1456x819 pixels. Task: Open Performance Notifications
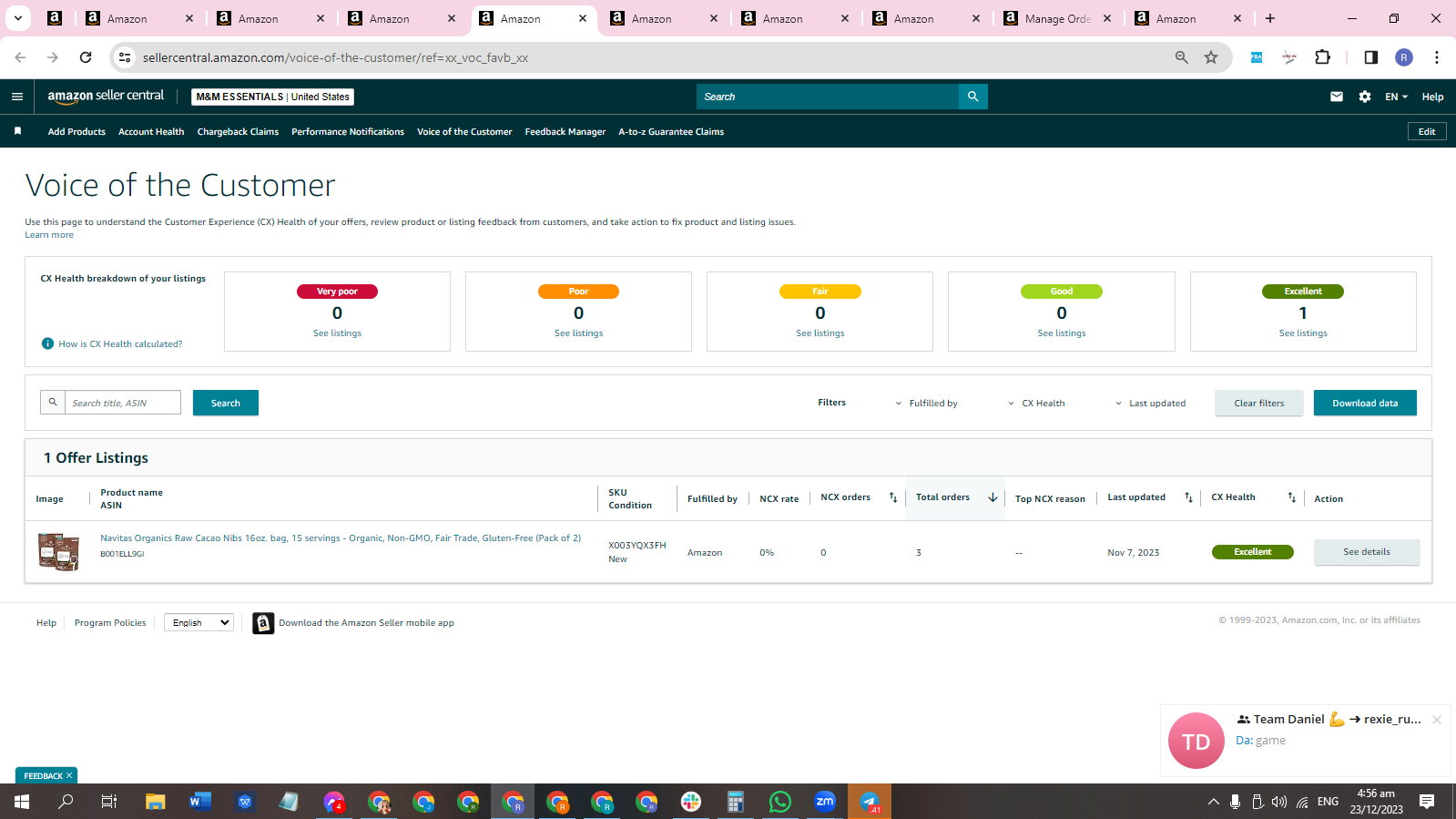coord(348,131)
